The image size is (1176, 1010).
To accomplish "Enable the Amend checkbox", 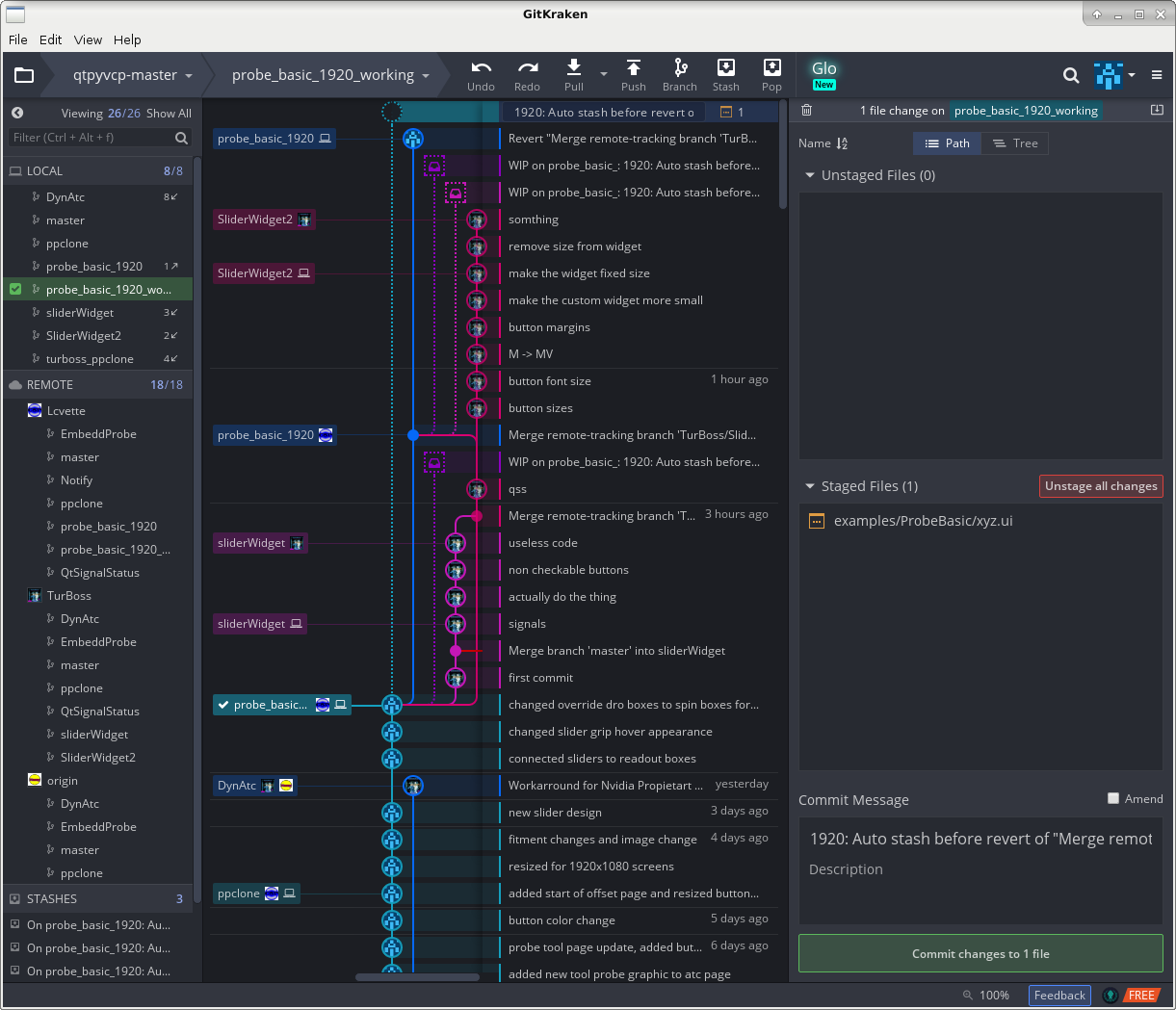I will [x=1113, y=798].
